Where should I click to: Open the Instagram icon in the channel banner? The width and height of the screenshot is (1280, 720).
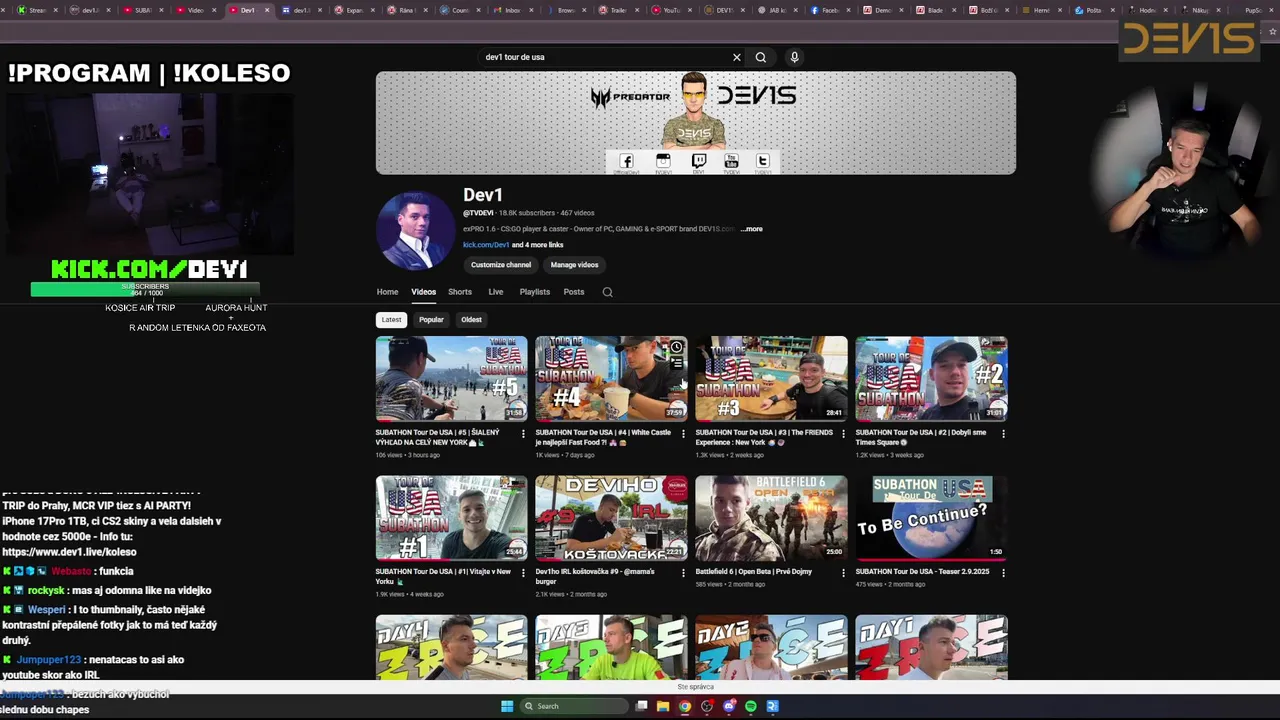pos(663,161)
